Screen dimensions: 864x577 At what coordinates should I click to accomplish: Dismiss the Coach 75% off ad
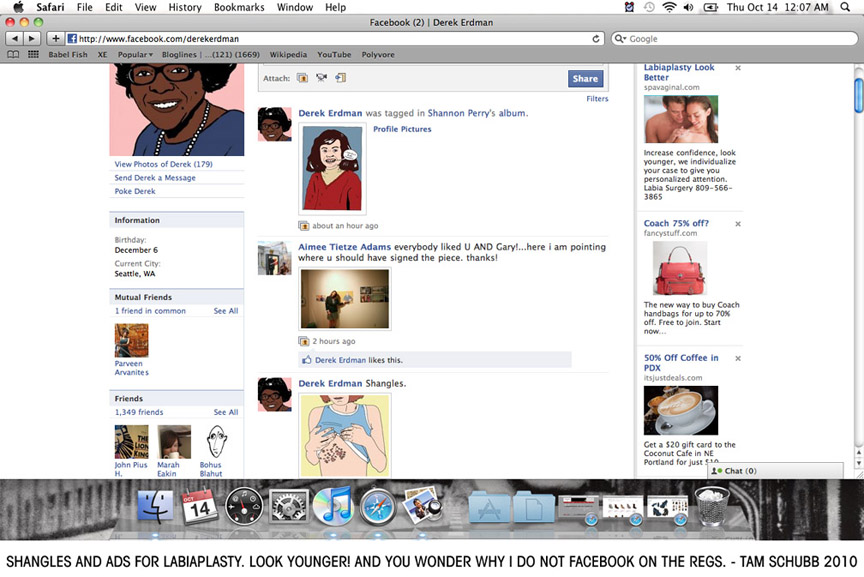[x=738, y=224]
